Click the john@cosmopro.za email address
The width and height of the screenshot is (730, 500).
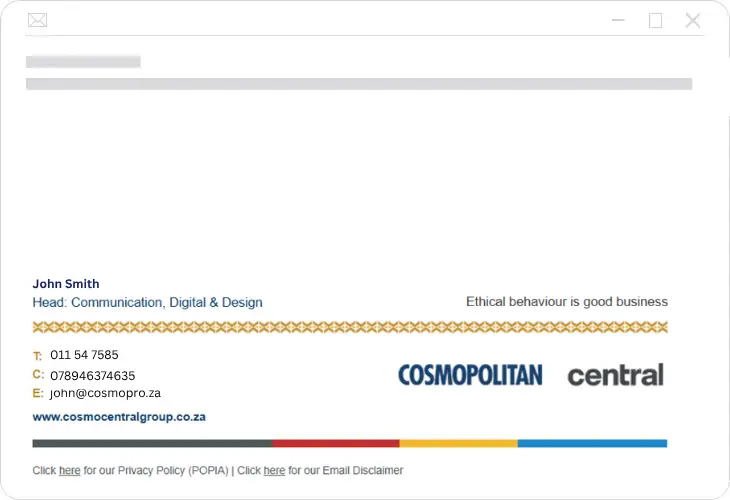[x=105, y=393]
